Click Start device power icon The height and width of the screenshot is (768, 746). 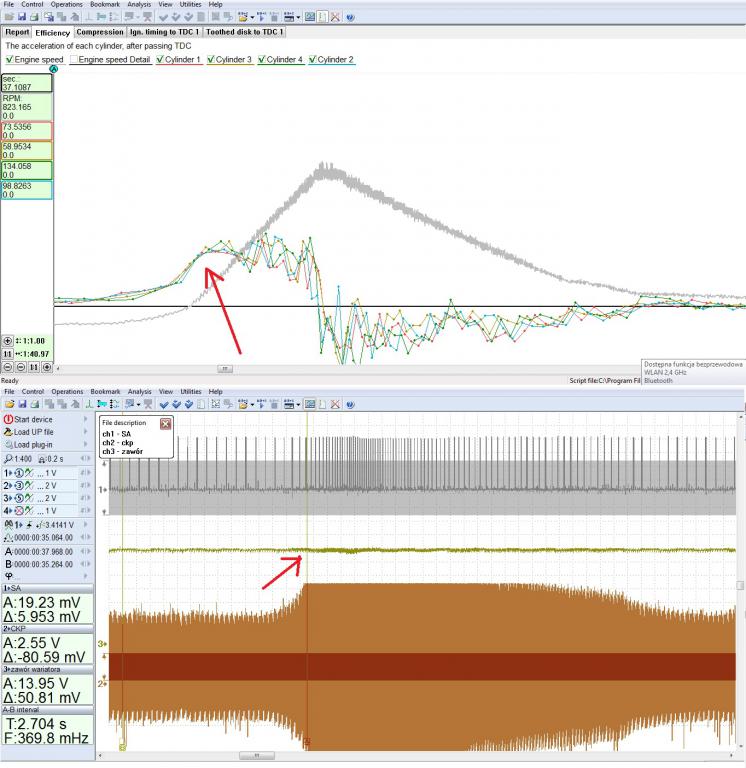click(8, 420)
